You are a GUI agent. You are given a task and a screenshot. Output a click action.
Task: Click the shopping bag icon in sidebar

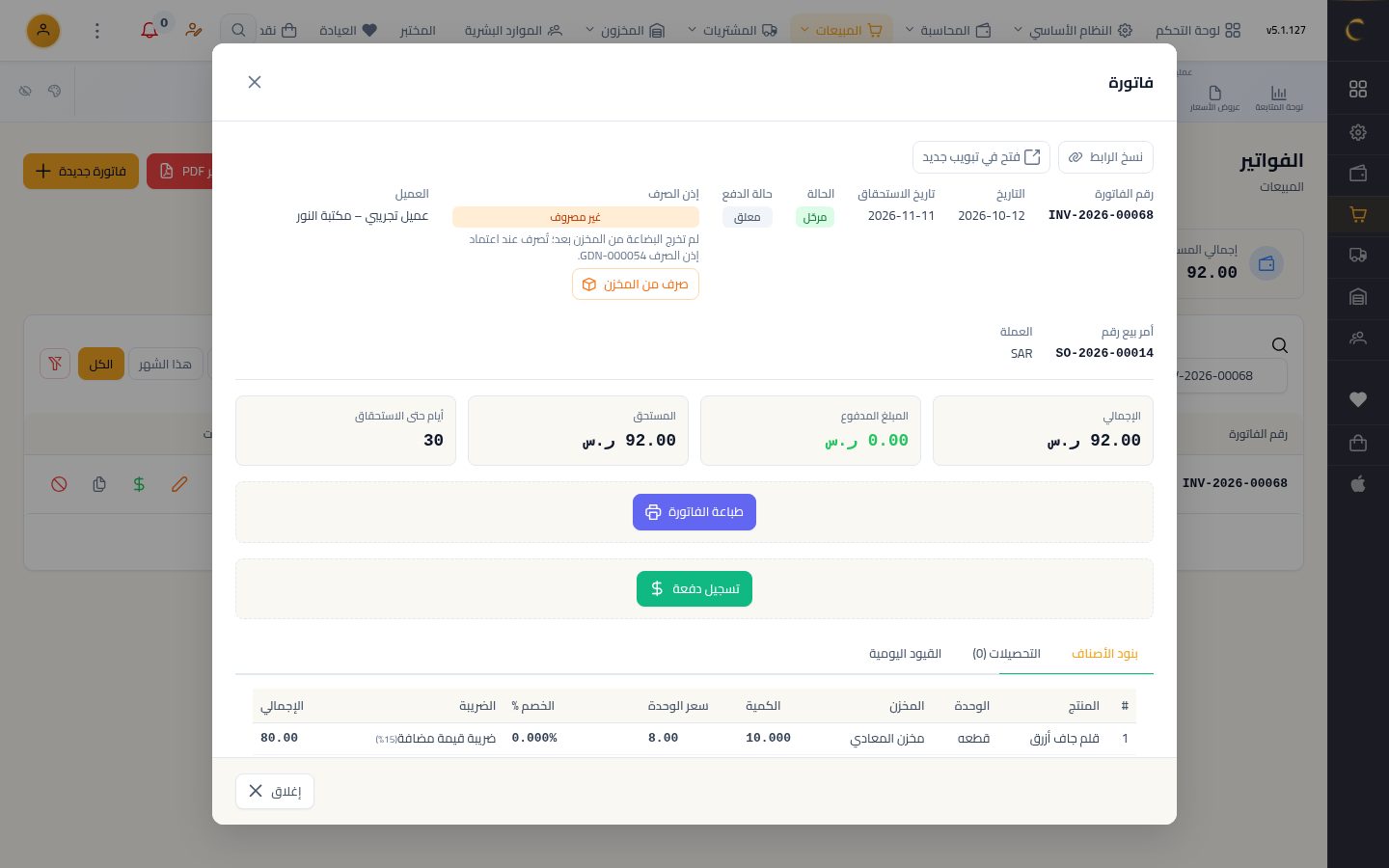[x=1358, y=443]
